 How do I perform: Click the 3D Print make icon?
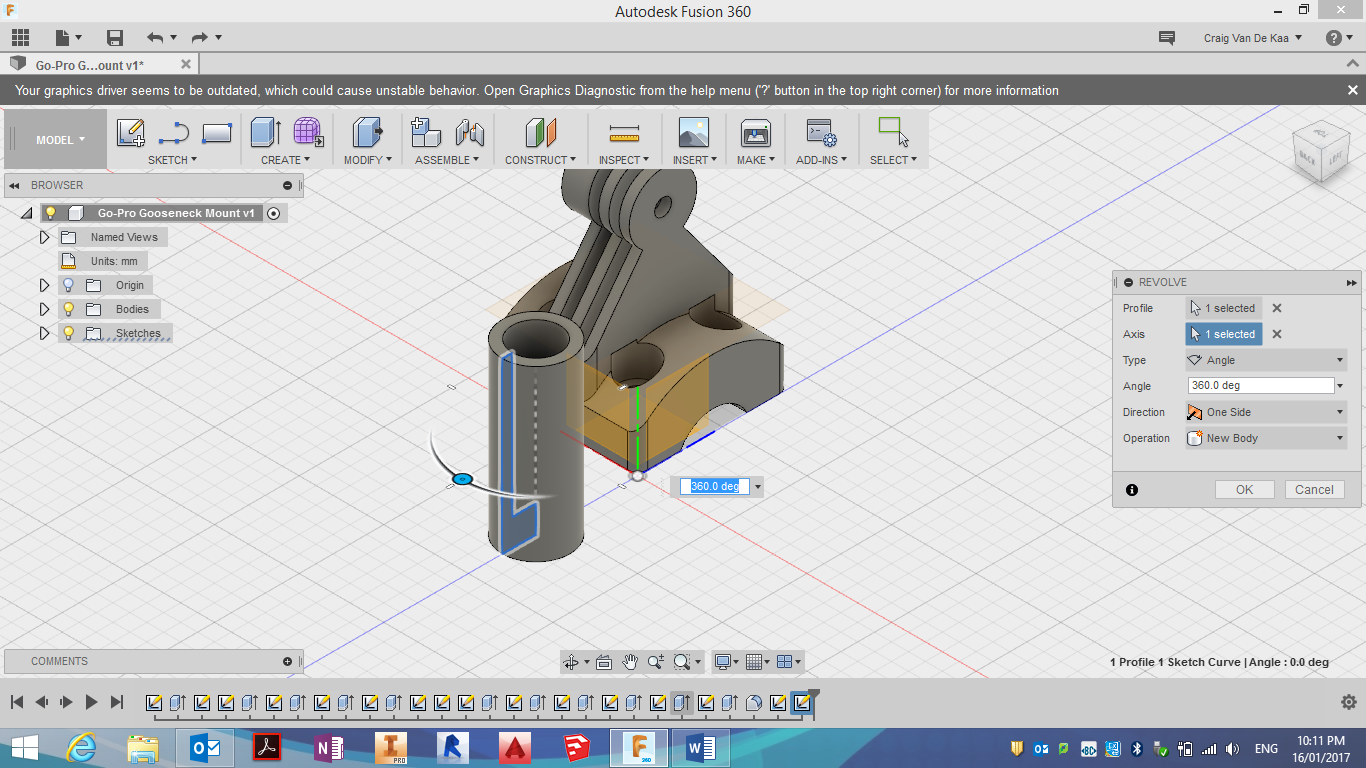coord(755,132)
